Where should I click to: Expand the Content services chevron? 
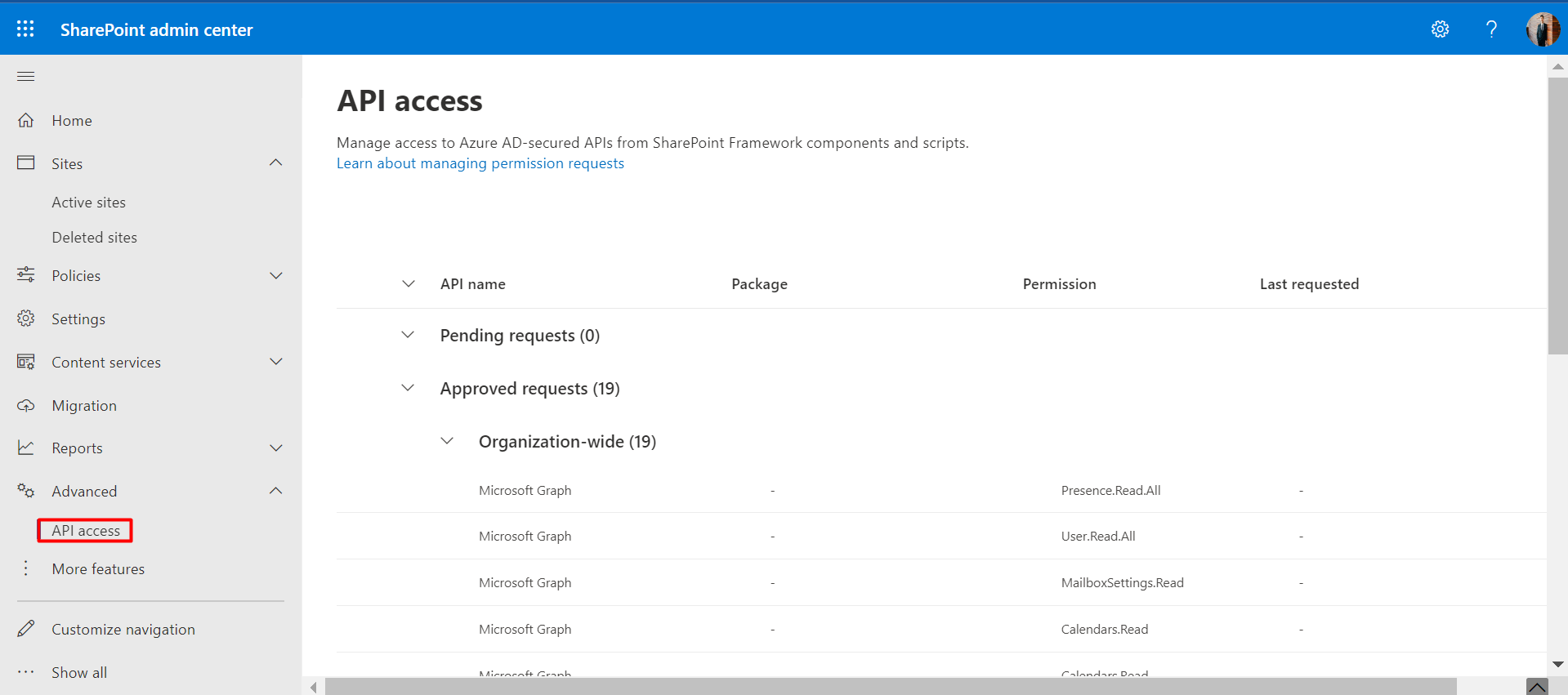click(276, 362)
